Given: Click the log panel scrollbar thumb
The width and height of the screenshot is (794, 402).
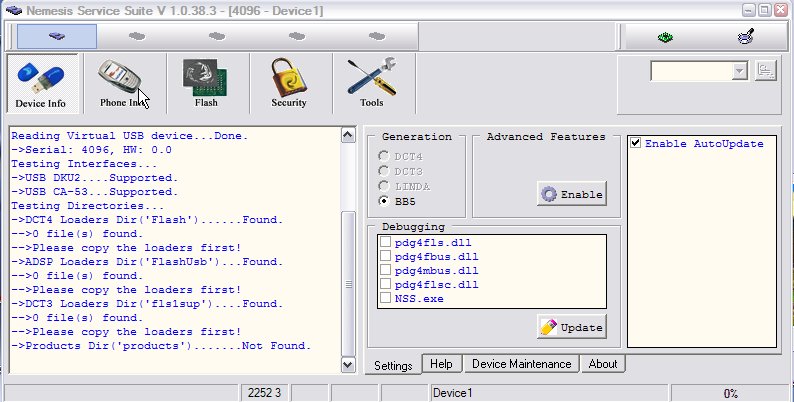Looking at the screenshot, I should (348, 284).
